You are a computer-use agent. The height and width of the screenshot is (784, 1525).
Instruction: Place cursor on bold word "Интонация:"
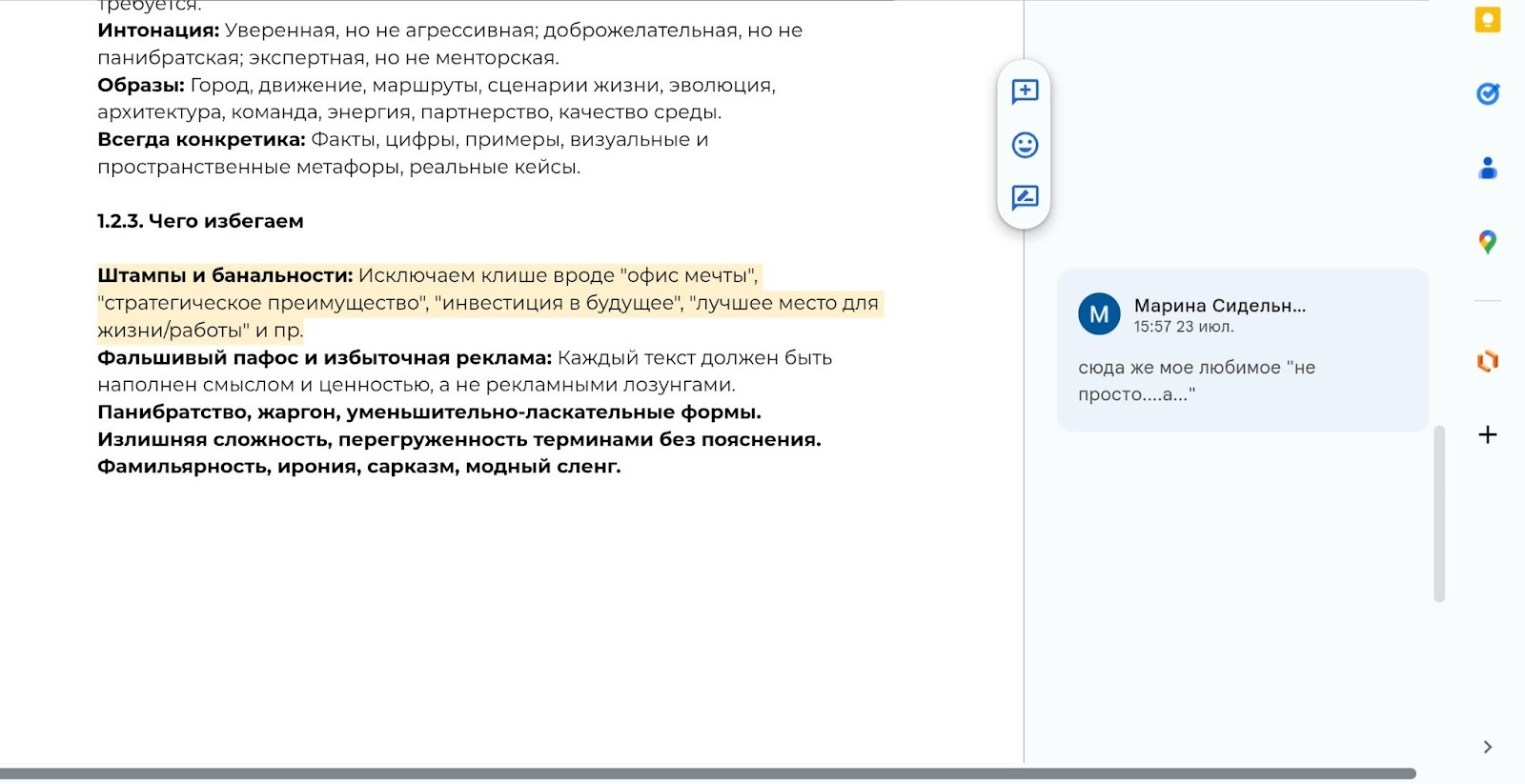158,30
